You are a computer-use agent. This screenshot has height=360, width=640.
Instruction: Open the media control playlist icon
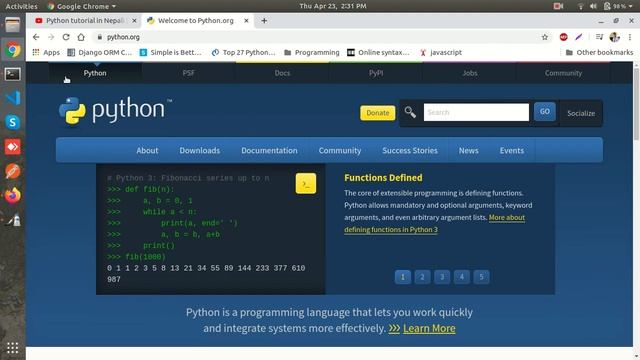point(599,37)
